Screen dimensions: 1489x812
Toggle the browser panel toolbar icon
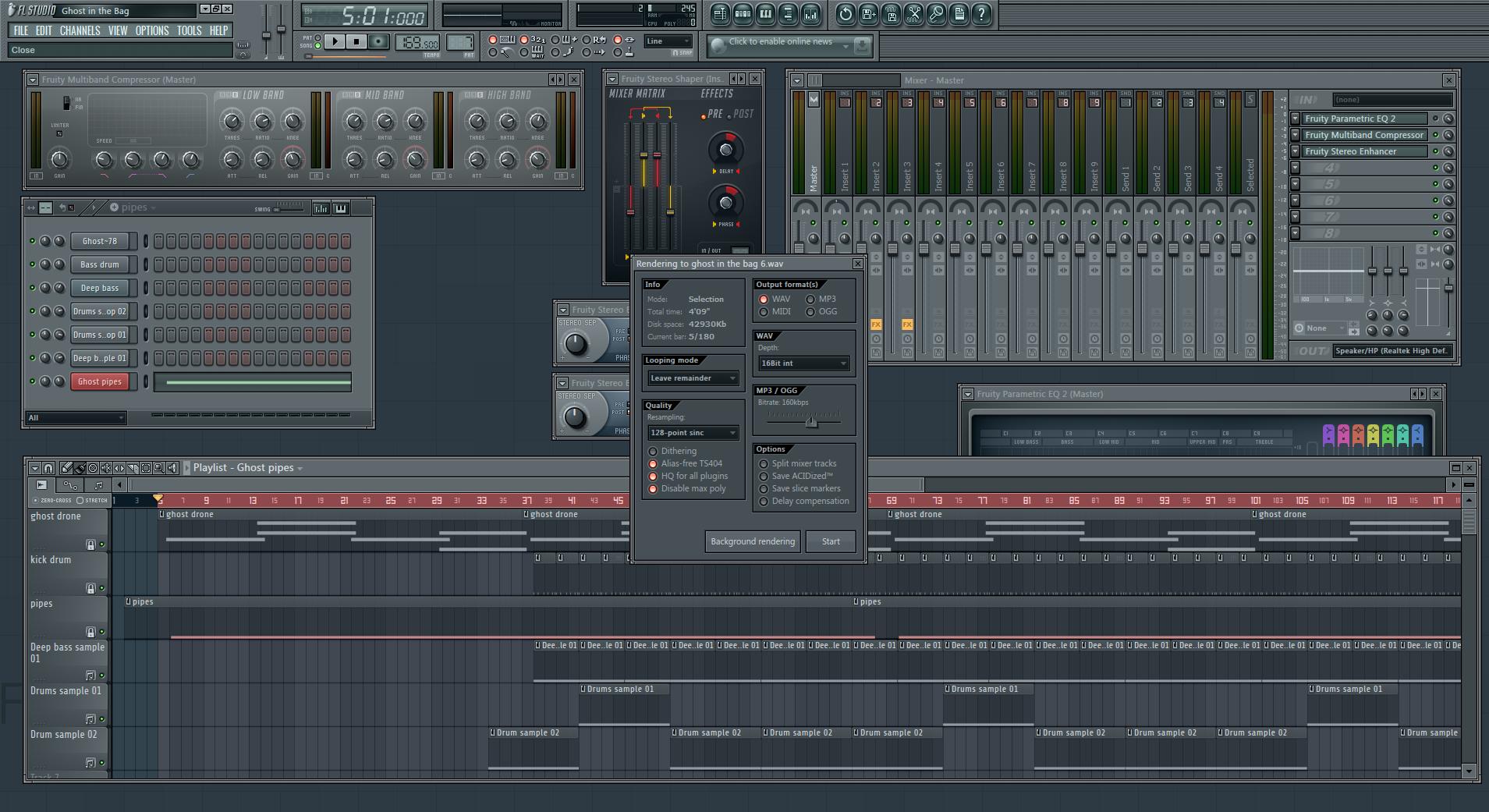[x=788, y=13]
